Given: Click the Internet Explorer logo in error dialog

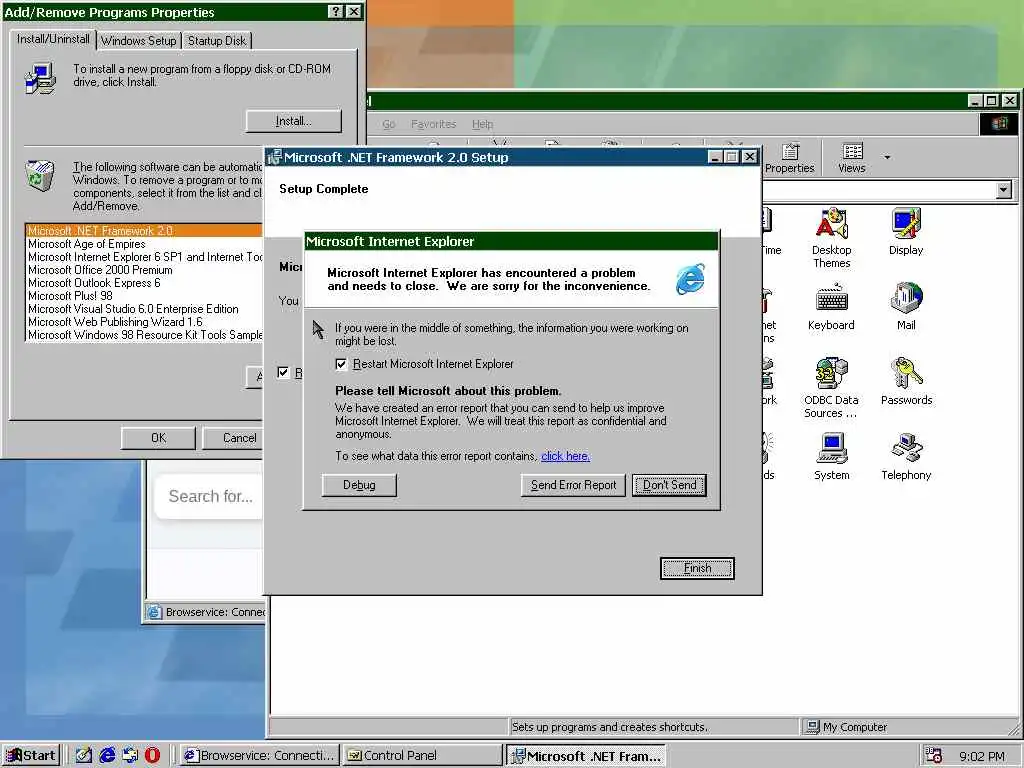Looking at the screenshot, I should tap(690, 279).
